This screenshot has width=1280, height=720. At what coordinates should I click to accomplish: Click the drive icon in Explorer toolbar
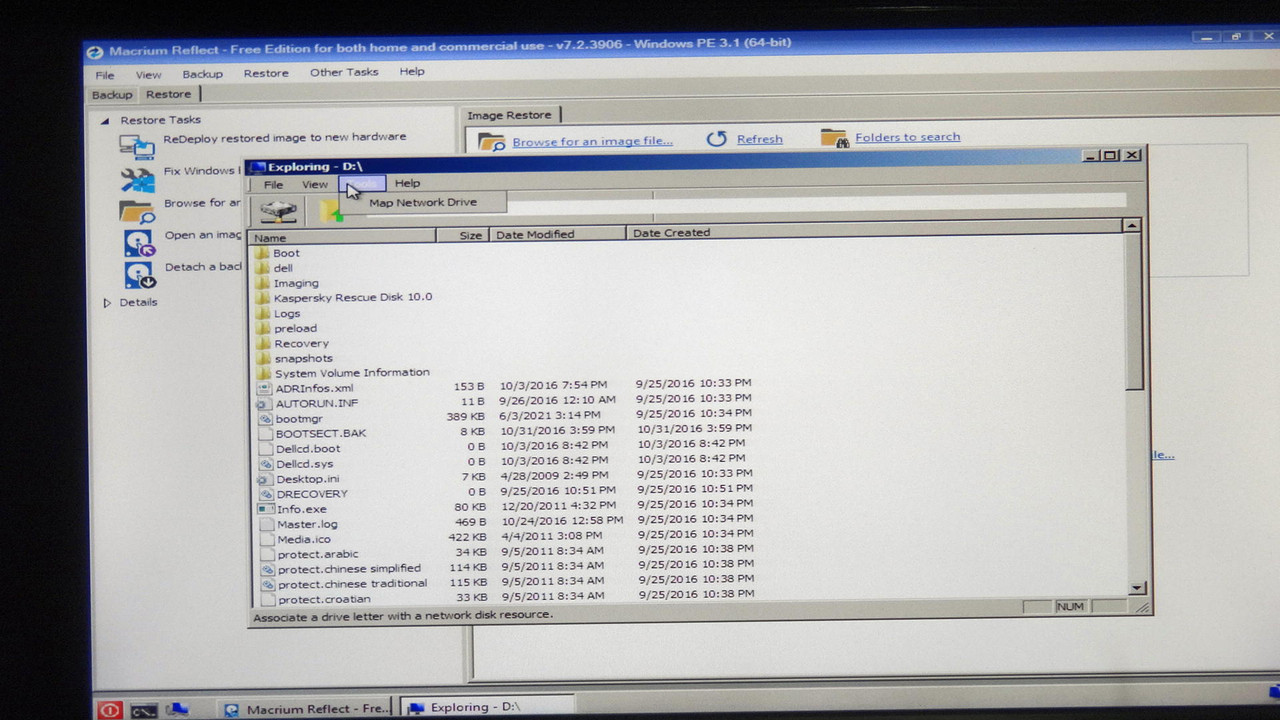tap(278, 210)
